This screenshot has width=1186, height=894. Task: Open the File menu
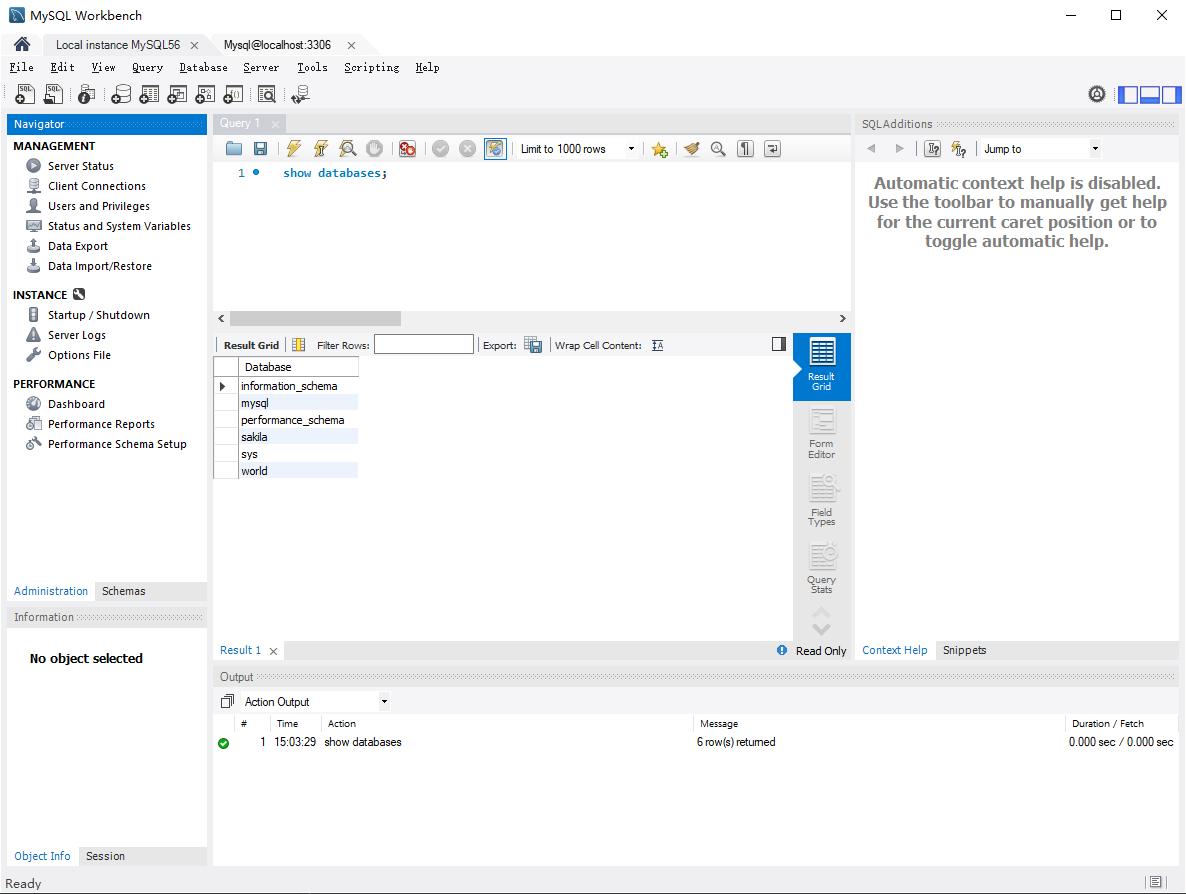click(21, 67)
